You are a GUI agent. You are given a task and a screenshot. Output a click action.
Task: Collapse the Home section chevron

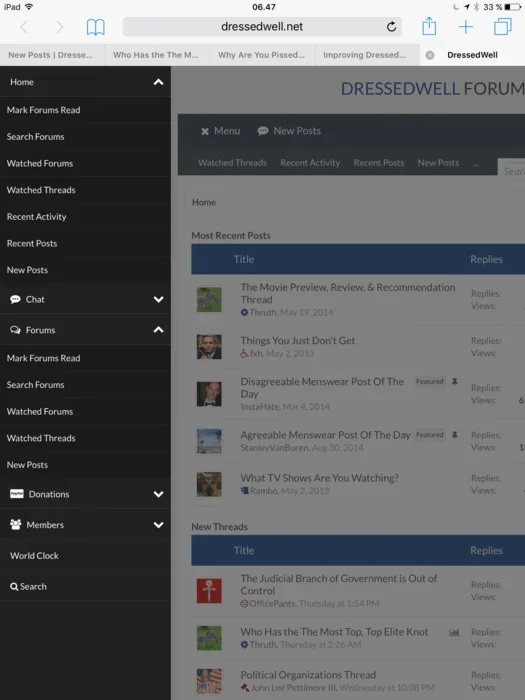158,82
